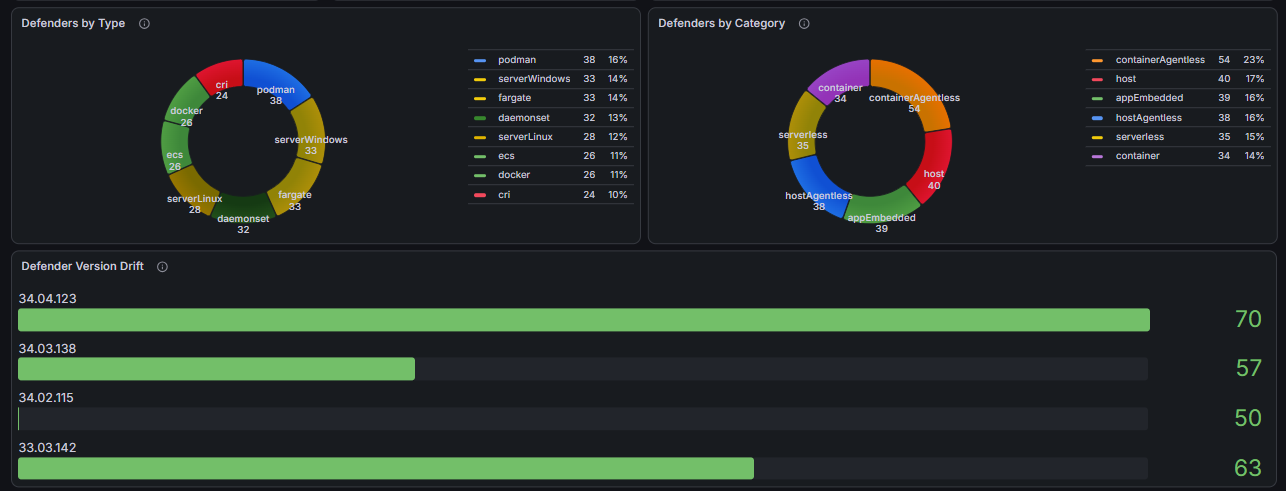Click the value 63 for version 33.03.142
The height and width of the screenshot is (491, 1286).
[1248, 468]
